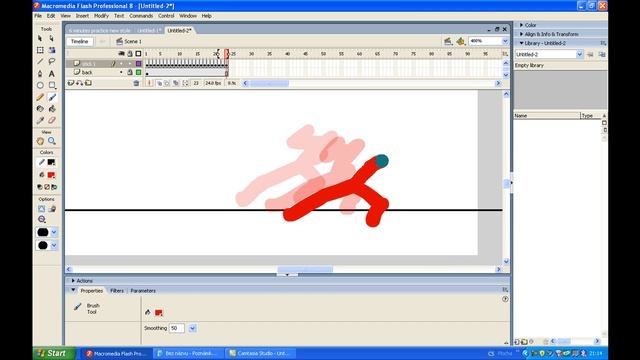Viewport: 640px width, 360px height.
Task: Click the Edit Scene icon
Action: [448, 41]
